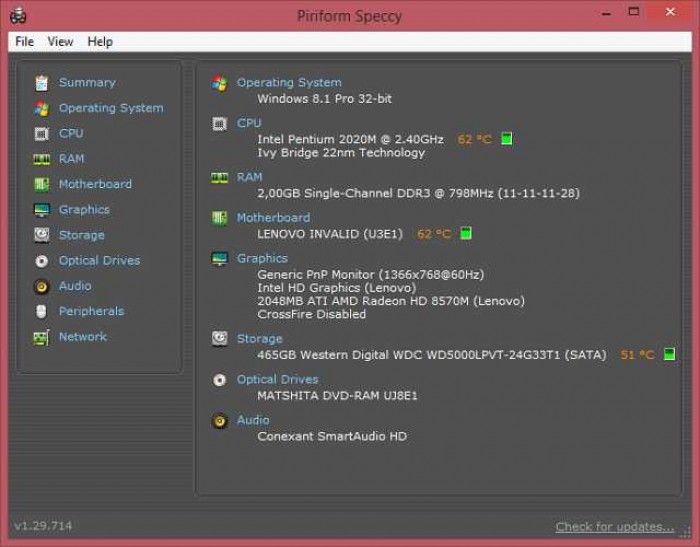Go to the Operating System section in the sidebar
700x547 pixels.
coord(111,108)
